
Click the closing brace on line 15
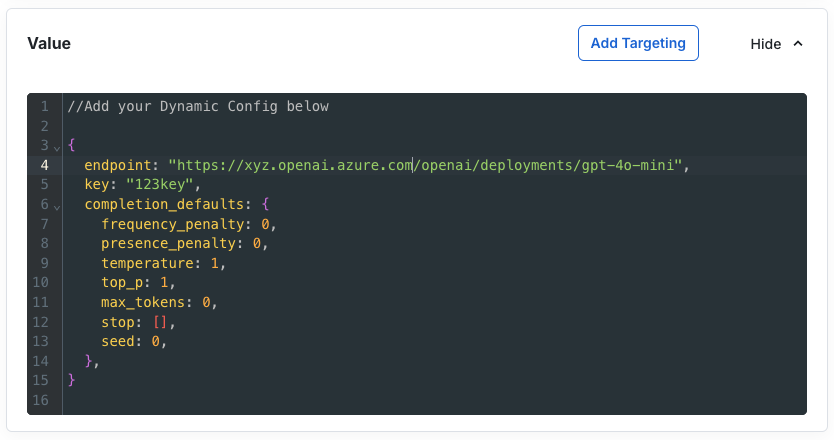(x=71, y=380)
